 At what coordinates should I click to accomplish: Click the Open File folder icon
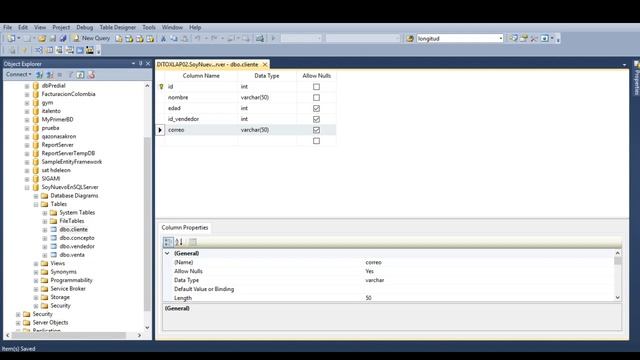pyautogui.click(x=42, y=38)
